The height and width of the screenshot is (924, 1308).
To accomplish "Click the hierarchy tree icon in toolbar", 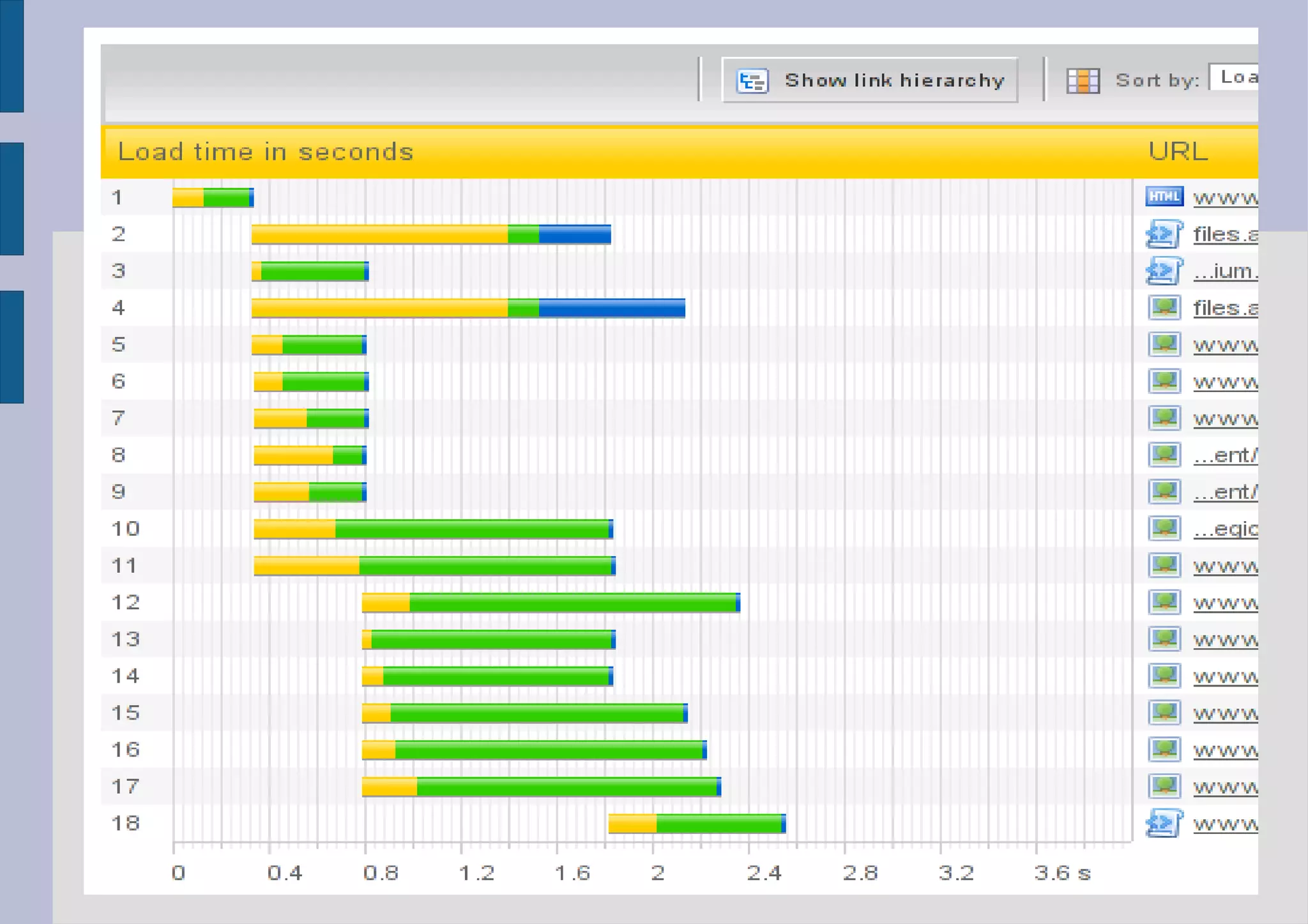I will coord(752,81).
